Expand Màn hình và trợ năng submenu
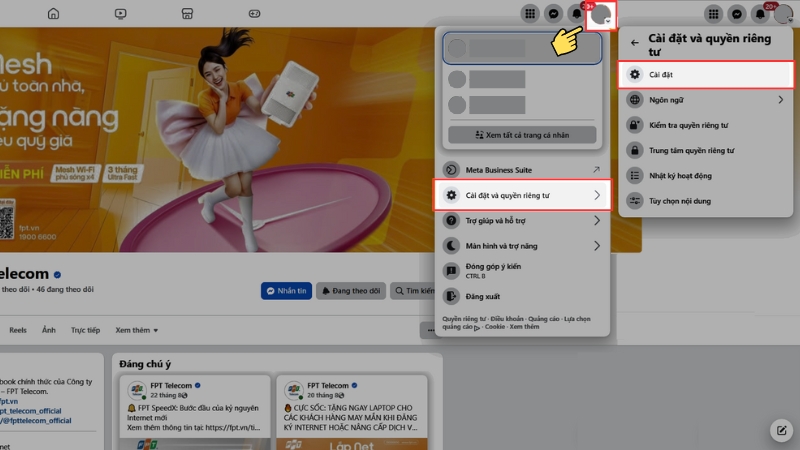 [x=597, y=245]
